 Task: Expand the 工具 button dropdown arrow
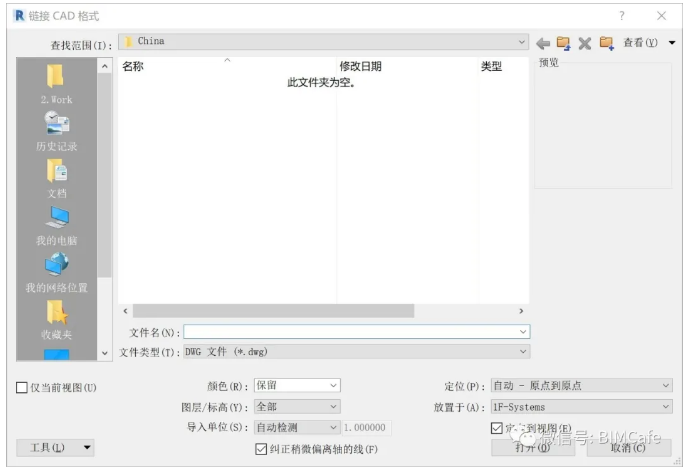(x=87, y=447)
